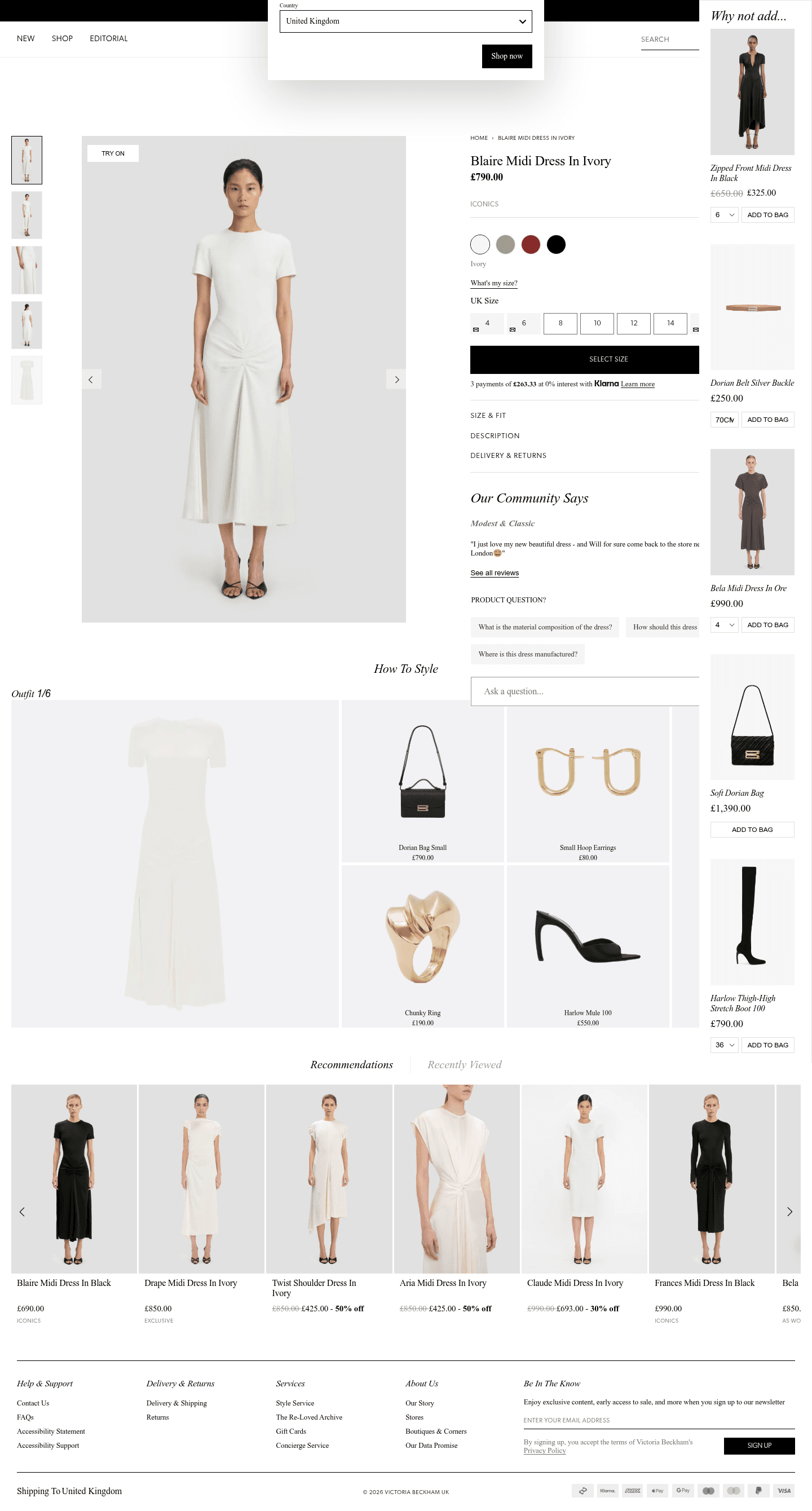This screenshot has height=1511, width=812.
Task: Click the Shop now button
Action: click(x=507, y=56)
